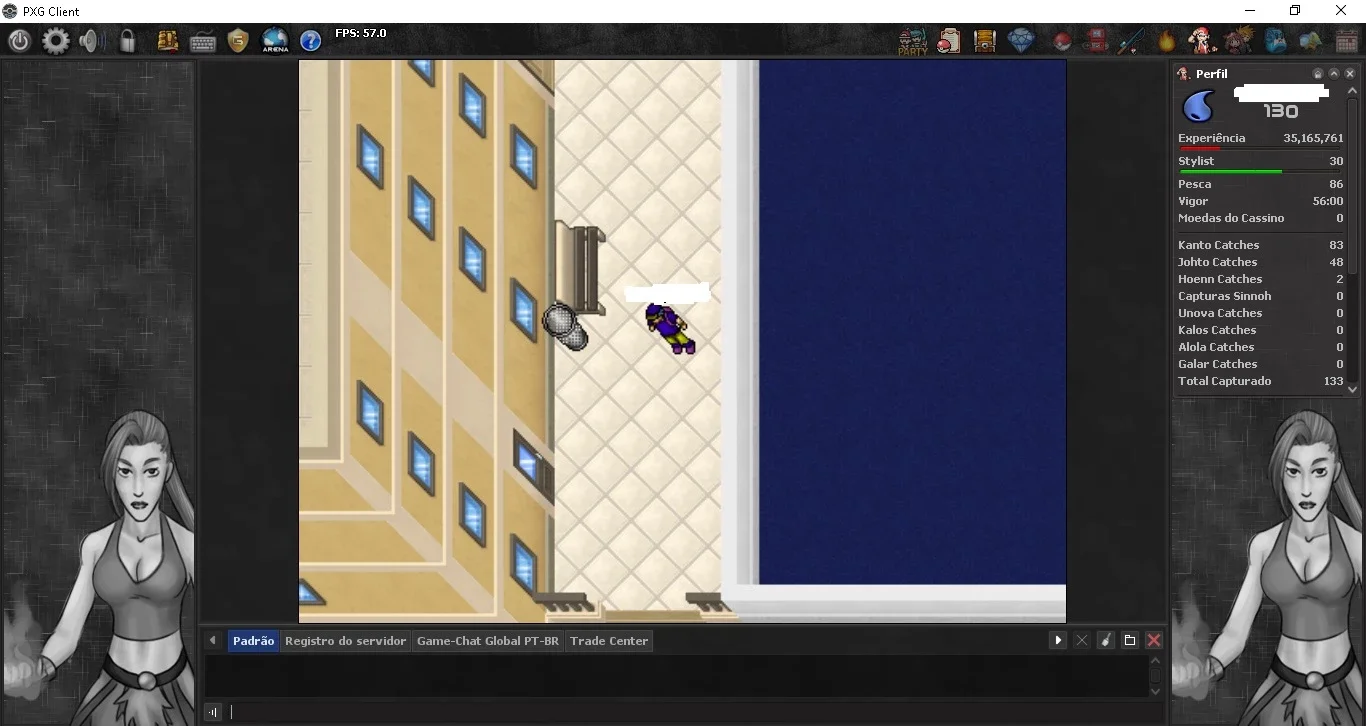Click the Experiência red progress bar
Viewport: 1366px width, 726px height.
1261,149
